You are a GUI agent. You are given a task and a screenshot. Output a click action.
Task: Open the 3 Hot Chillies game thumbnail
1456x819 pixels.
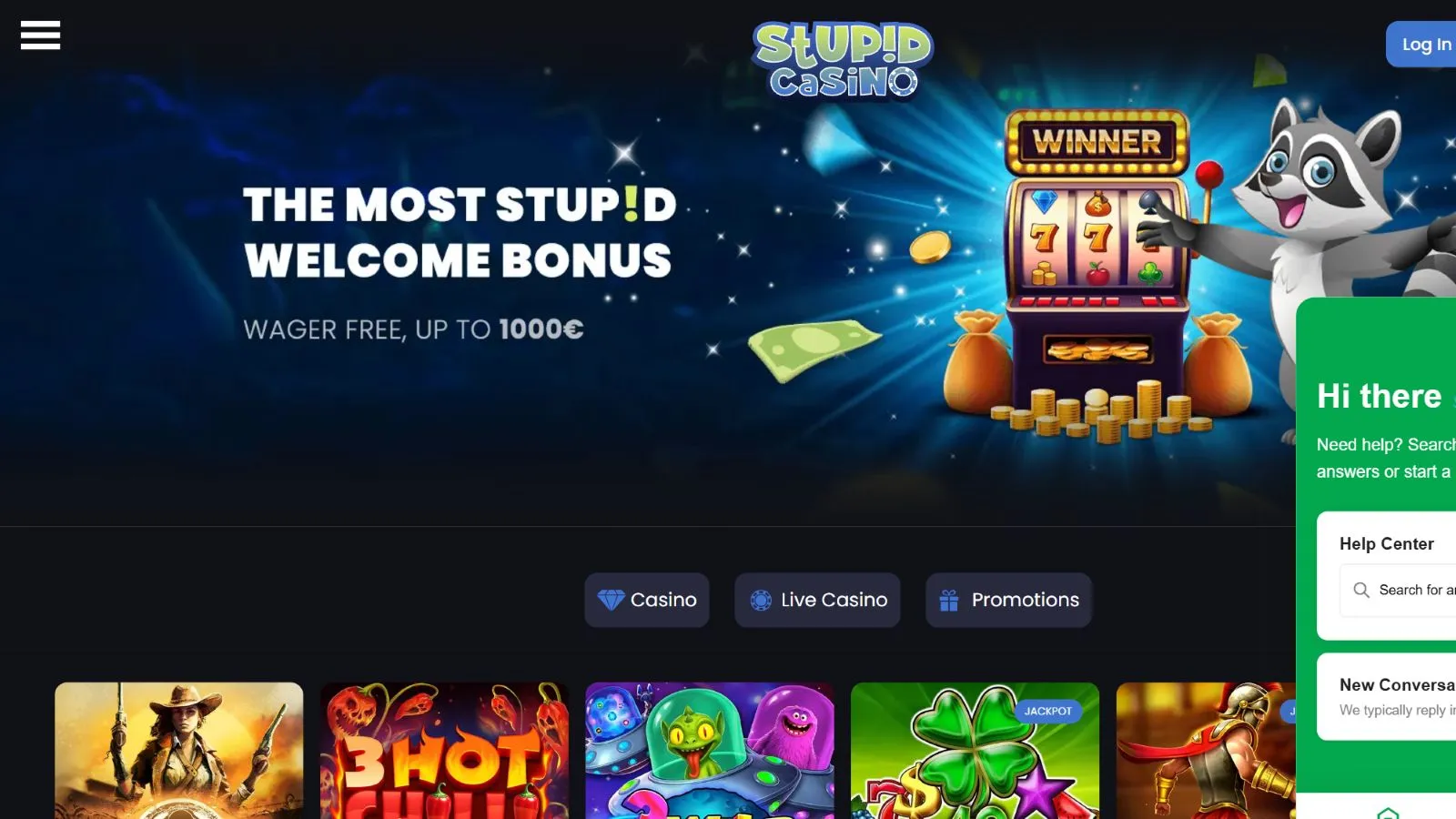click(x=445, y=751)
